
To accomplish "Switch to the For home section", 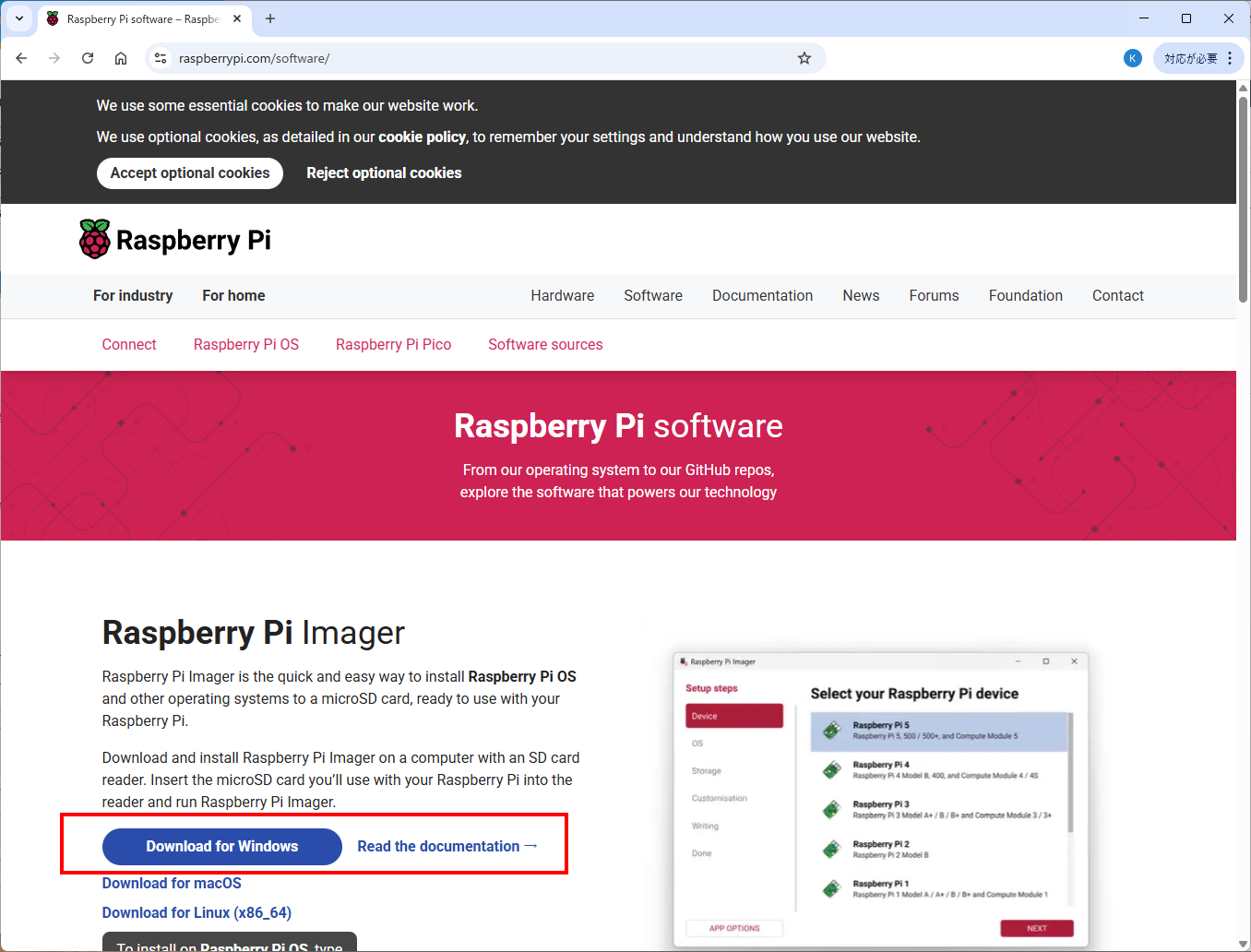I will [233, 295].
